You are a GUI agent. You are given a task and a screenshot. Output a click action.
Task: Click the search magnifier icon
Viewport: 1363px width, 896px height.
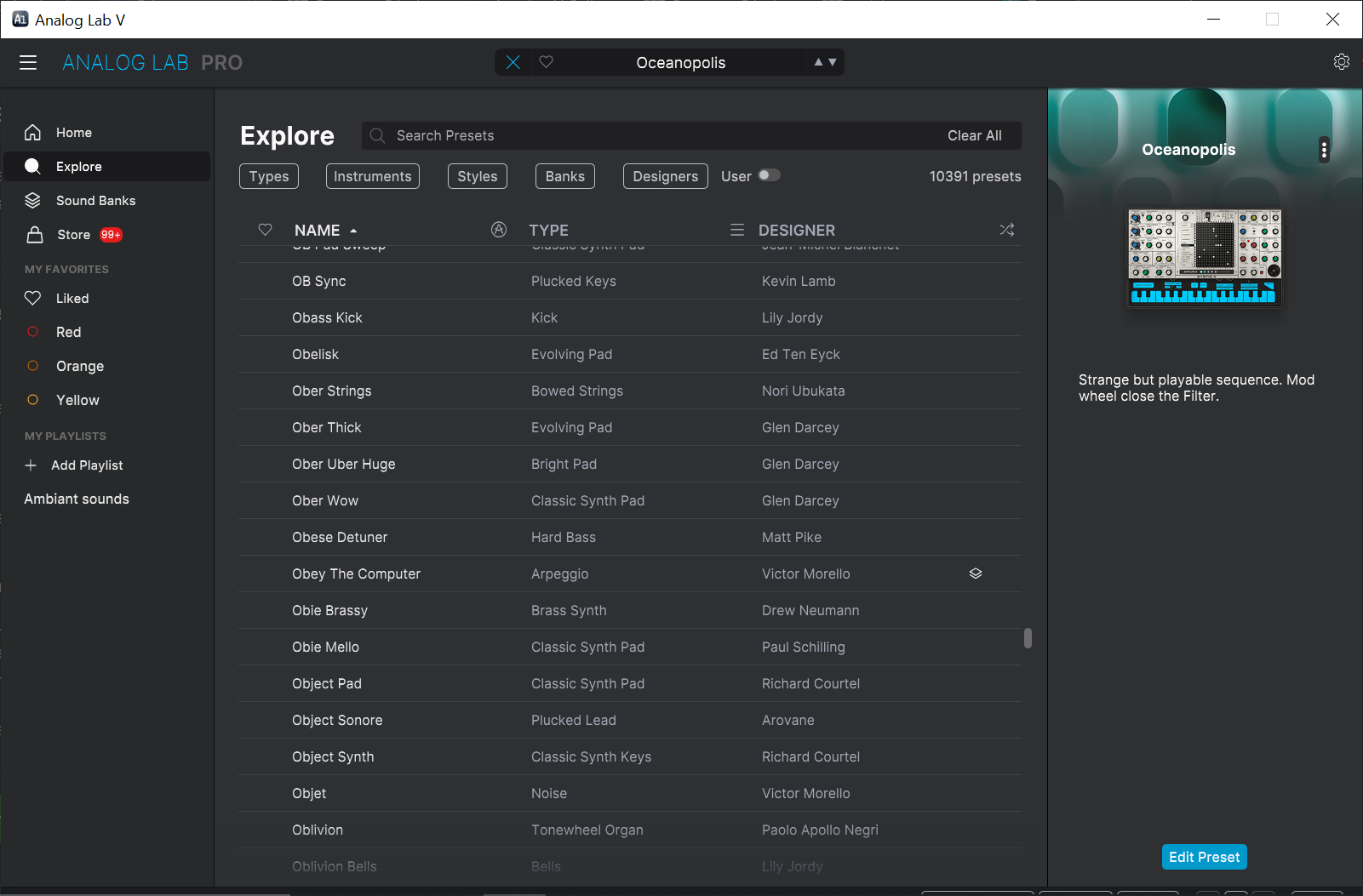(377, 136)
